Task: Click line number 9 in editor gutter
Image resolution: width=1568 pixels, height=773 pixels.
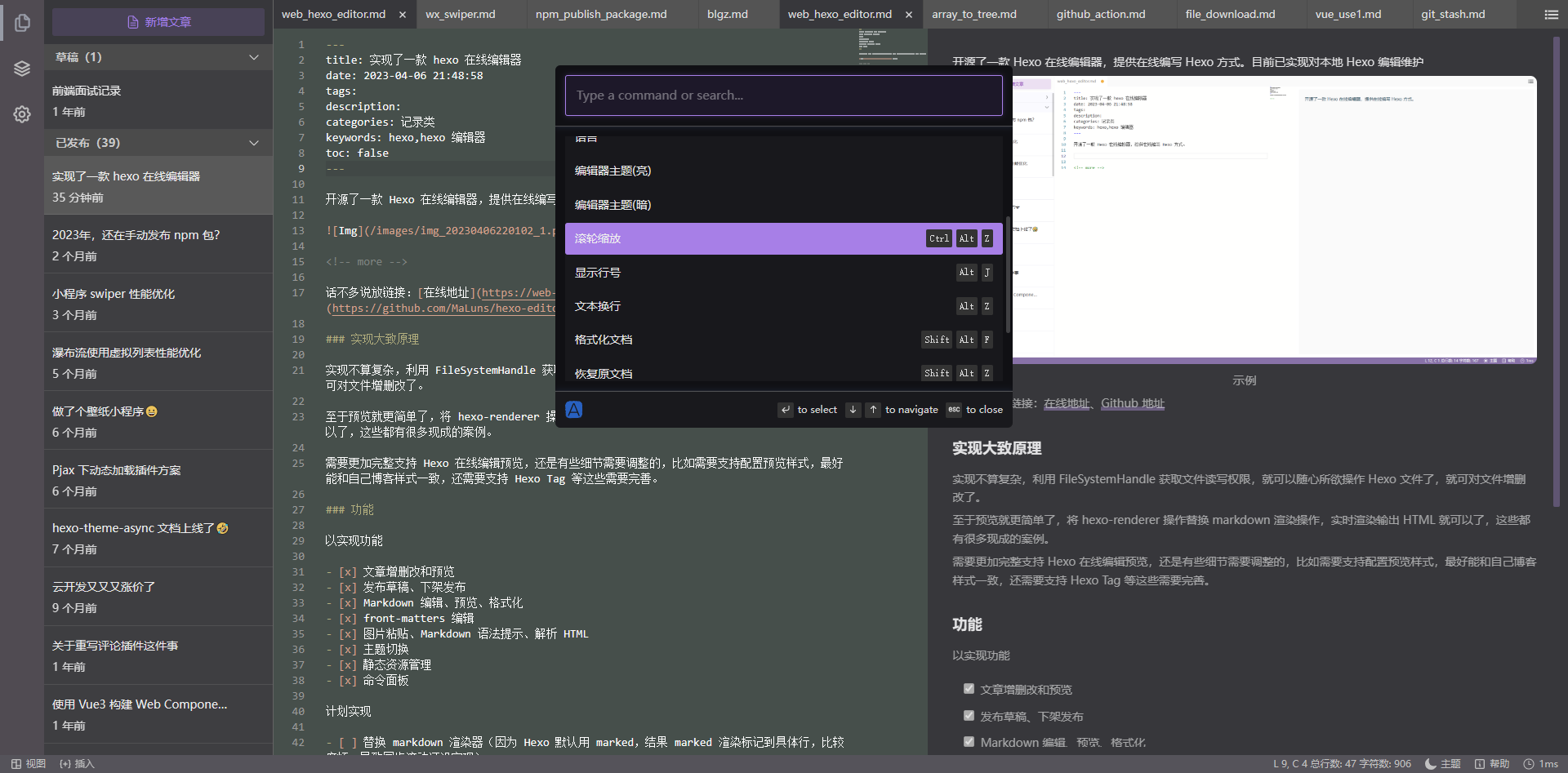Action: 301,169
